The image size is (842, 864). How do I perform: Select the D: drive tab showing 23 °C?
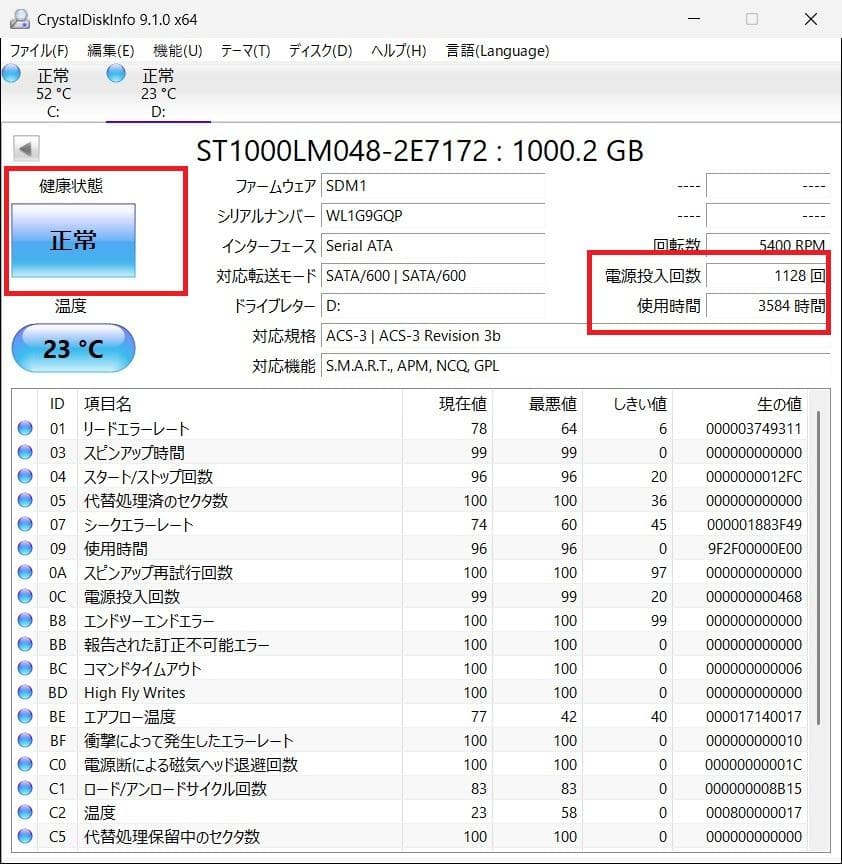click(158, 93)
